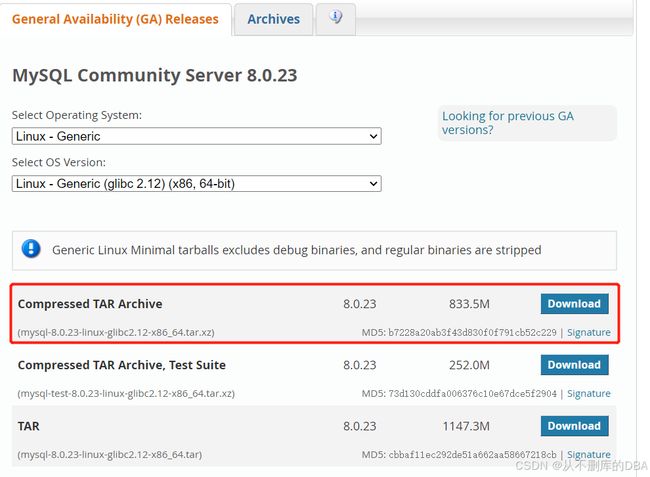Screen dimensions: 650x477
Task: Switch to the Archives tab
Action: [274, 19]
